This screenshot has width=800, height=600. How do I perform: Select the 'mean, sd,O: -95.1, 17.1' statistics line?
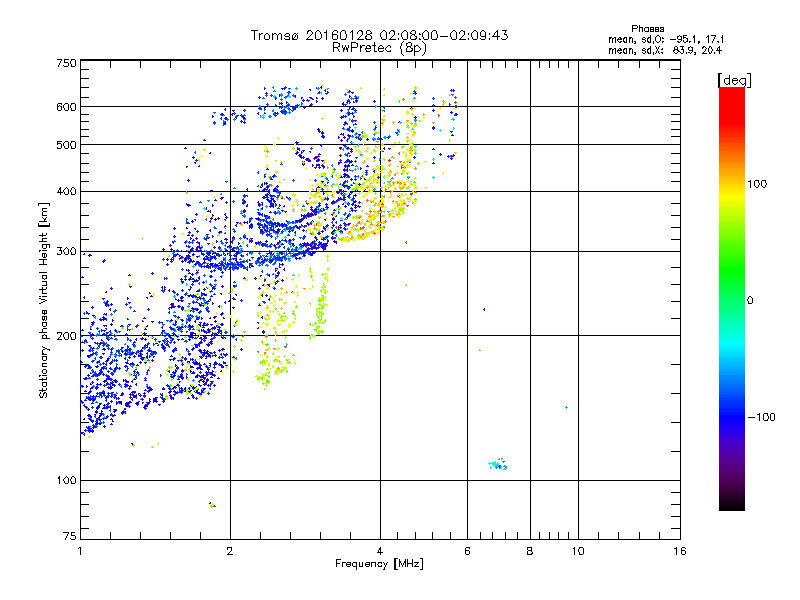(666, 39)
